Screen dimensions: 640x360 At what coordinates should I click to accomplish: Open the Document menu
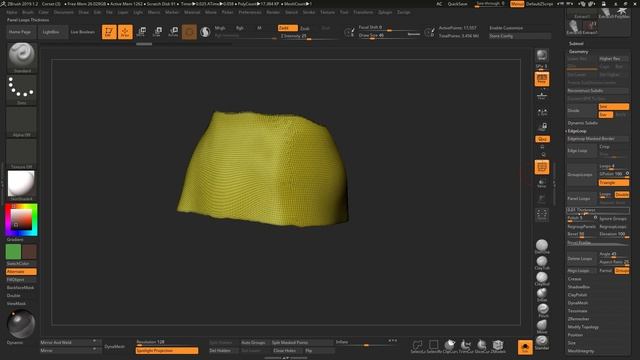pos(64,12)
